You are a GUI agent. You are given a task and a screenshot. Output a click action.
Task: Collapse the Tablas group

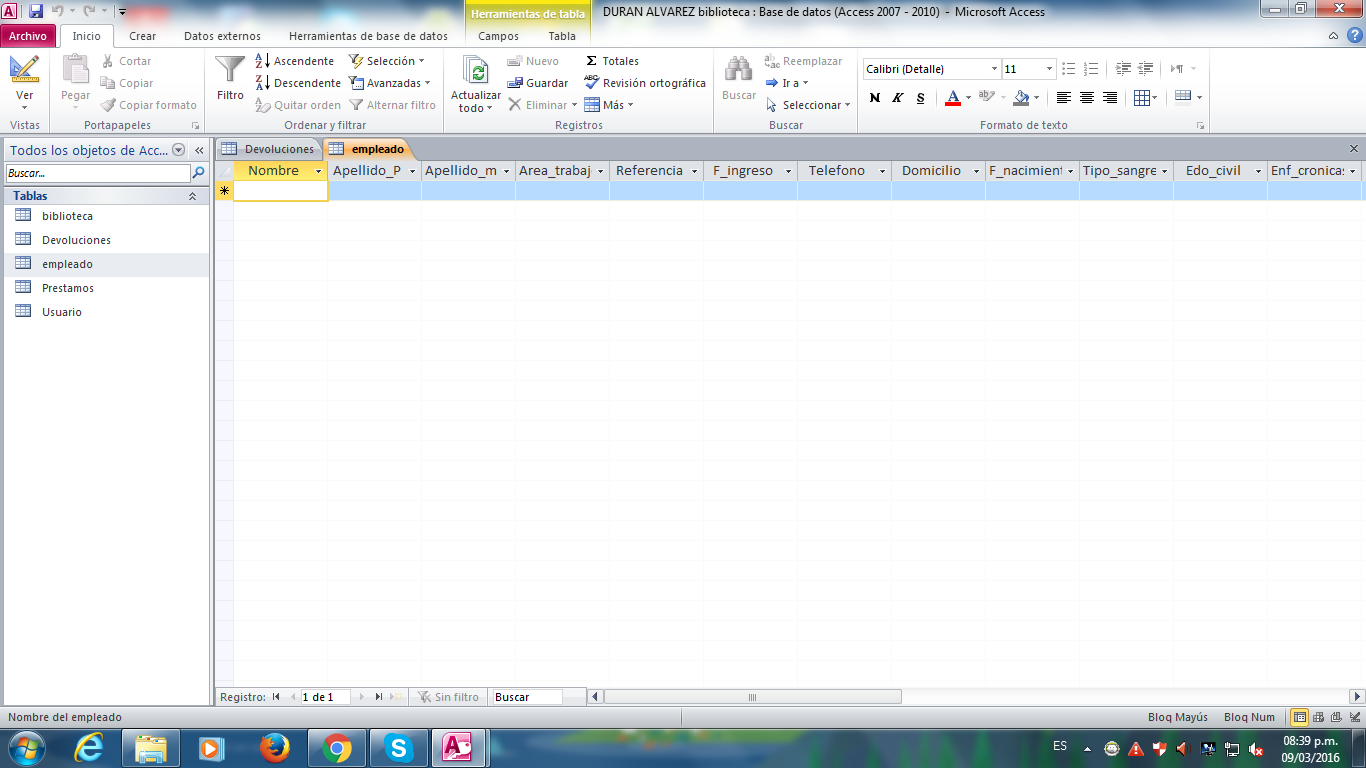192,196
